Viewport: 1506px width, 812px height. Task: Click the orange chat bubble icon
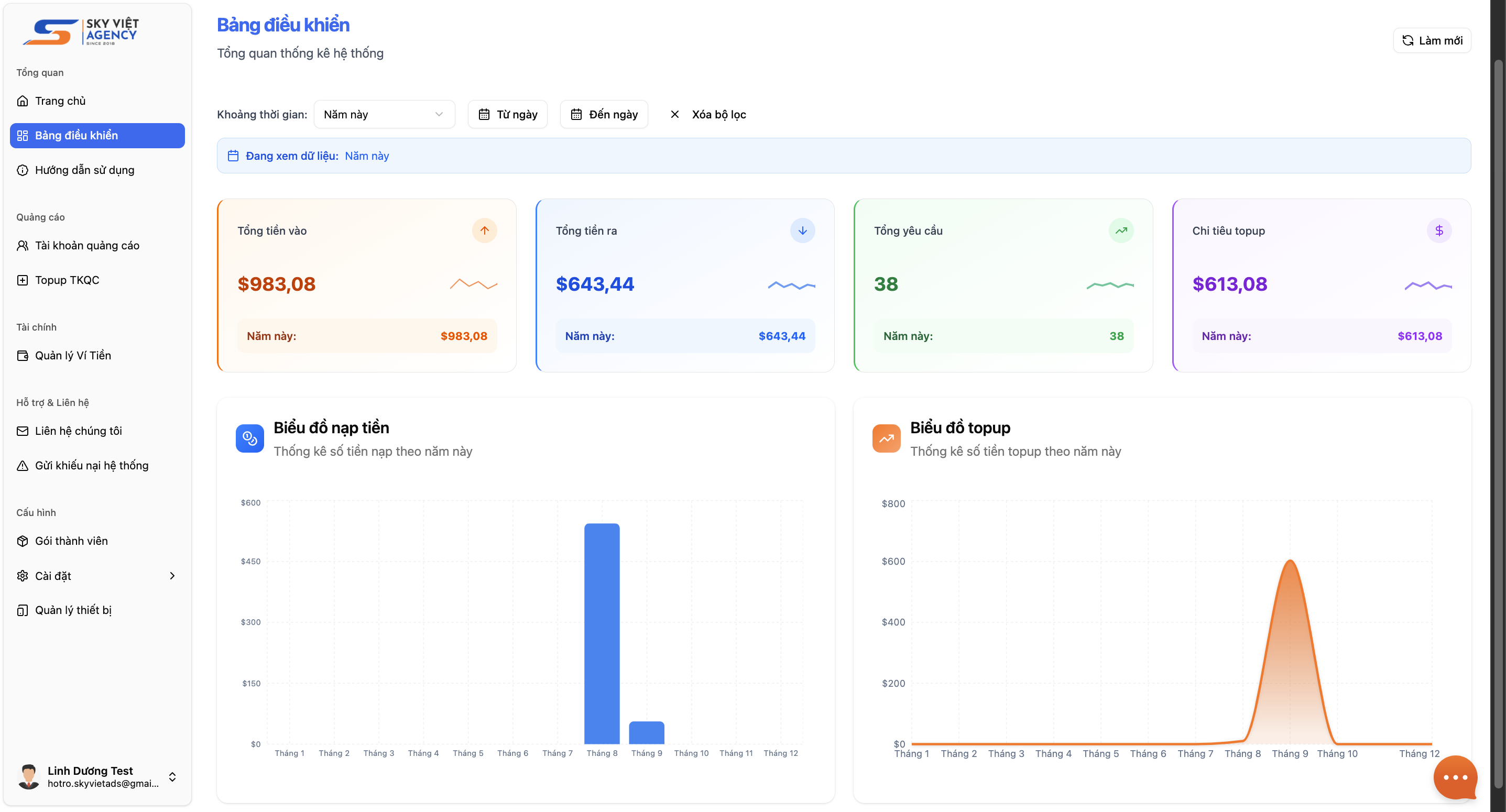click(1455, 776)
